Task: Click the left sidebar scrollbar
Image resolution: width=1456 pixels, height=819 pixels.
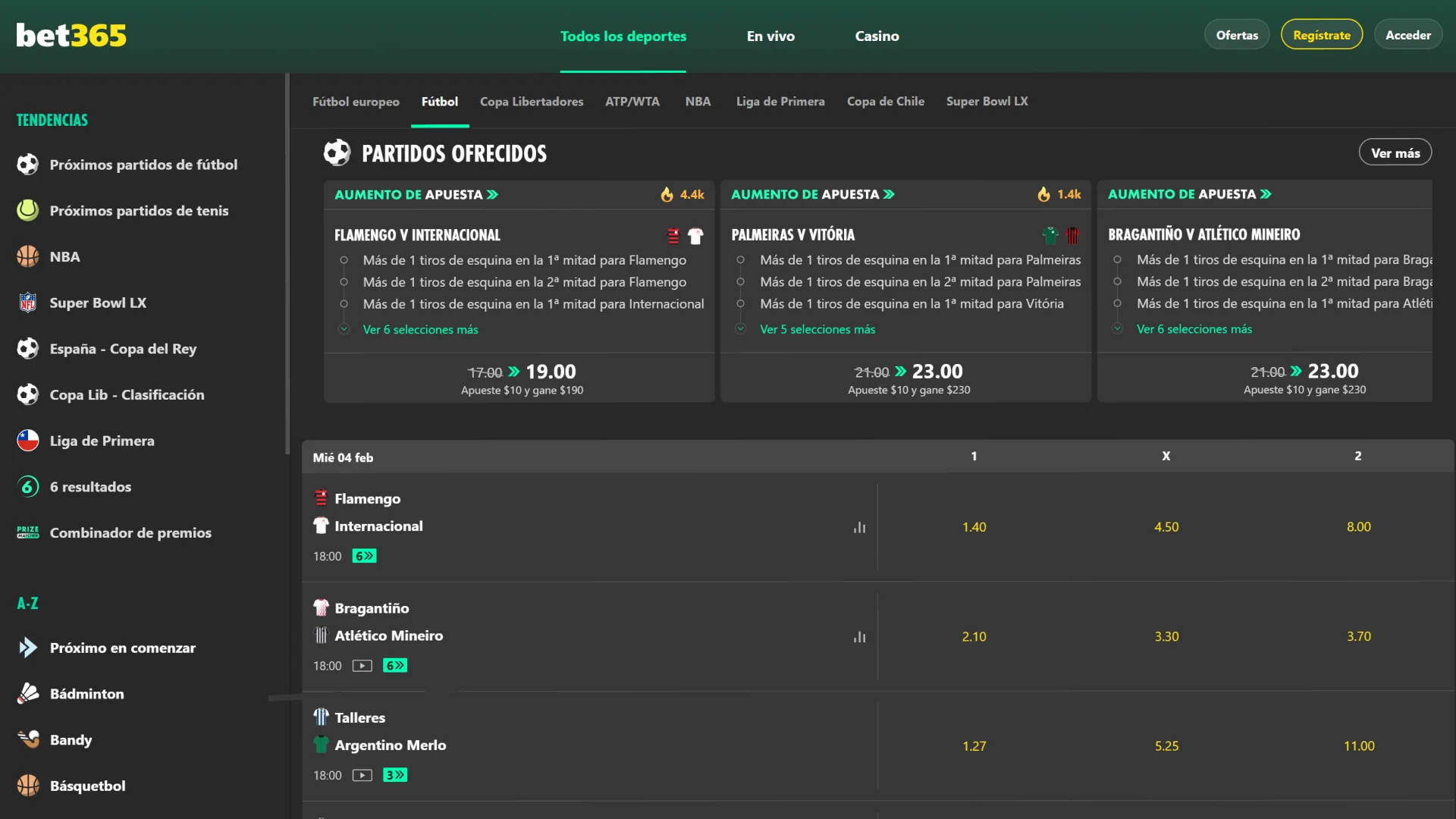Action: point(287,264)
